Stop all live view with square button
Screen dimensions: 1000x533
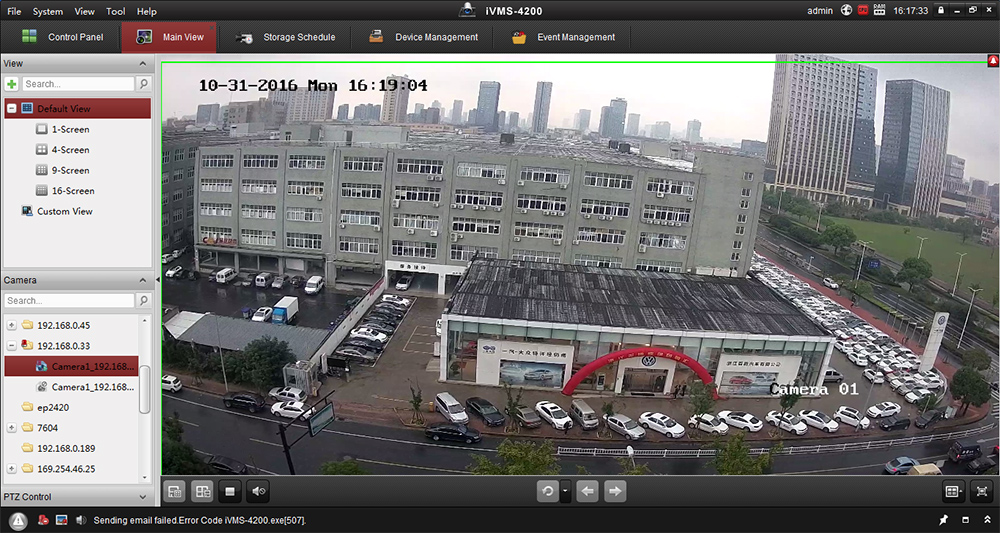[231, 491]
